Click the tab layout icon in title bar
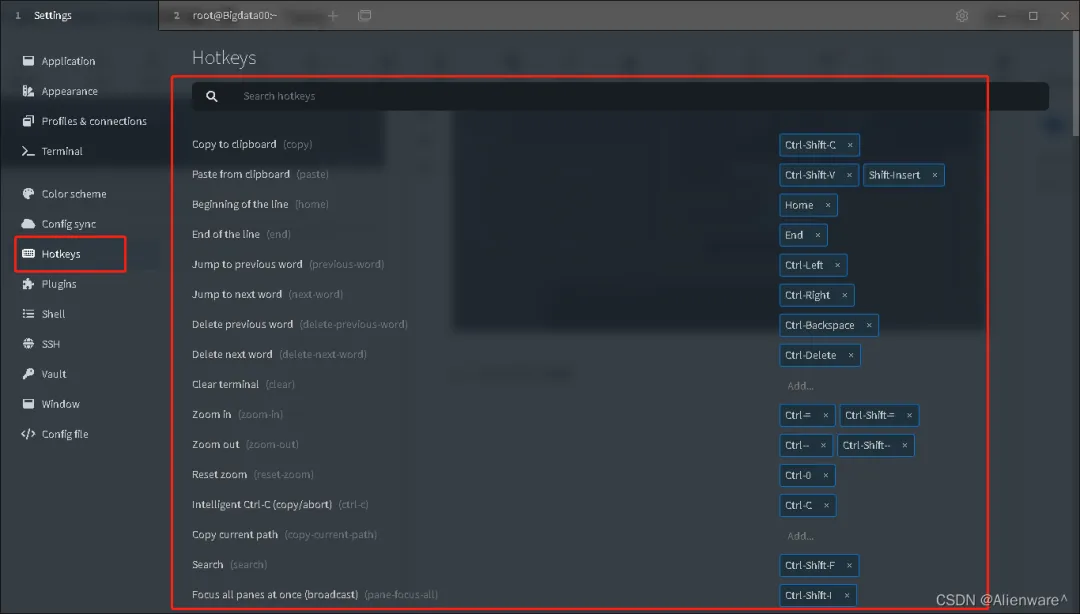 (x=364, y=15)
